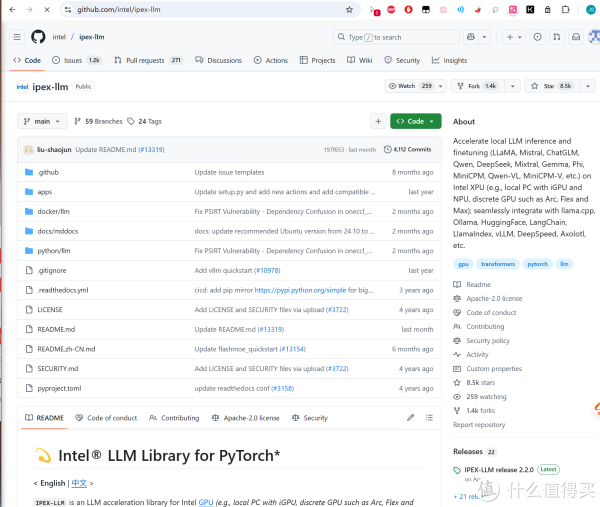Watch the repository for notifications
Image resolution: width=600 pixels, height=507 pixels.
click(410, 86)
